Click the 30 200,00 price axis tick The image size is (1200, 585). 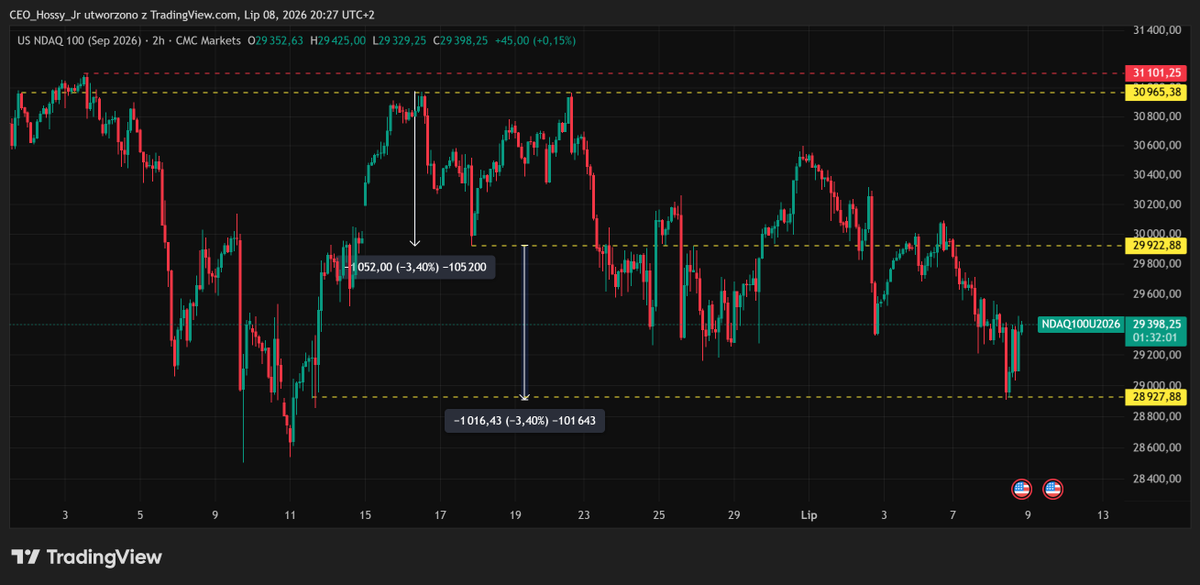(x=1159, y=205)
